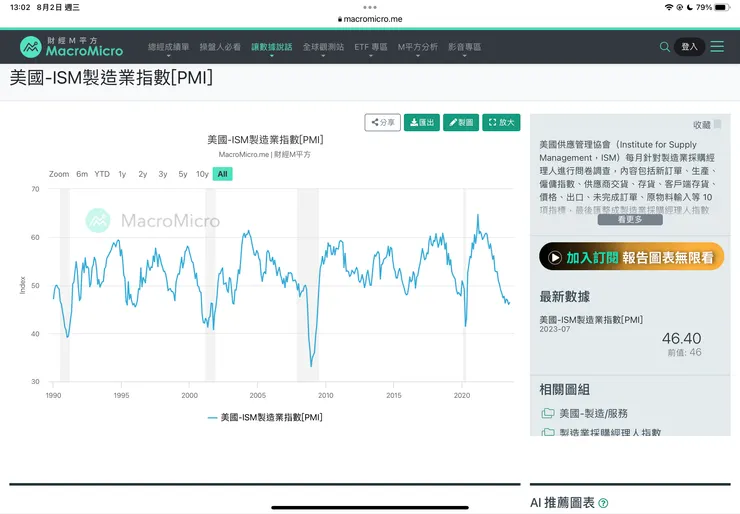
Task: Set chart zoom to 3y
Action: 163,174
